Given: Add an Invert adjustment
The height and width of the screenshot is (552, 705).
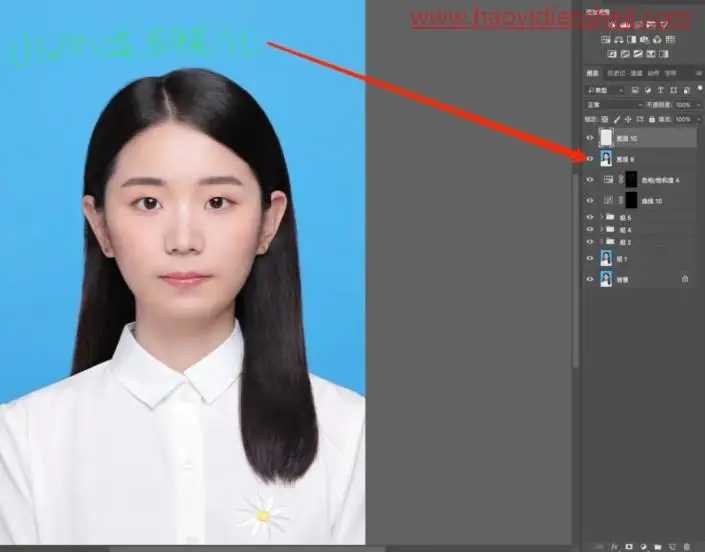Looking at the screenshot, I should click(x=612, y=54).
